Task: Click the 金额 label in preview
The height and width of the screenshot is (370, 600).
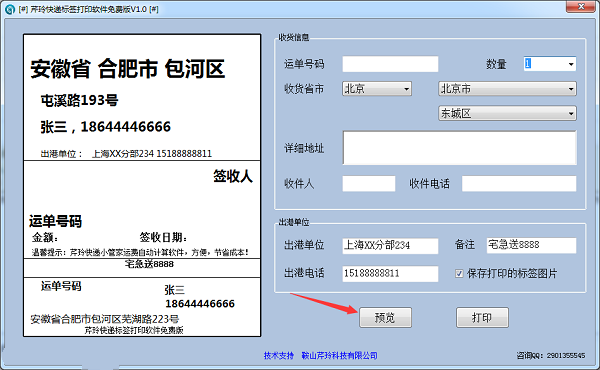Action: click(x=45, y=237)
